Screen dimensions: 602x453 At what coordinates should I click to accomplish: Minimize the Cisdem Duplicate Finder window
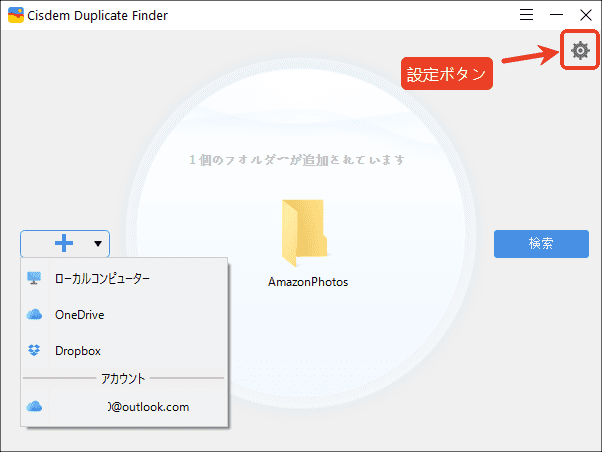[556, 15]
